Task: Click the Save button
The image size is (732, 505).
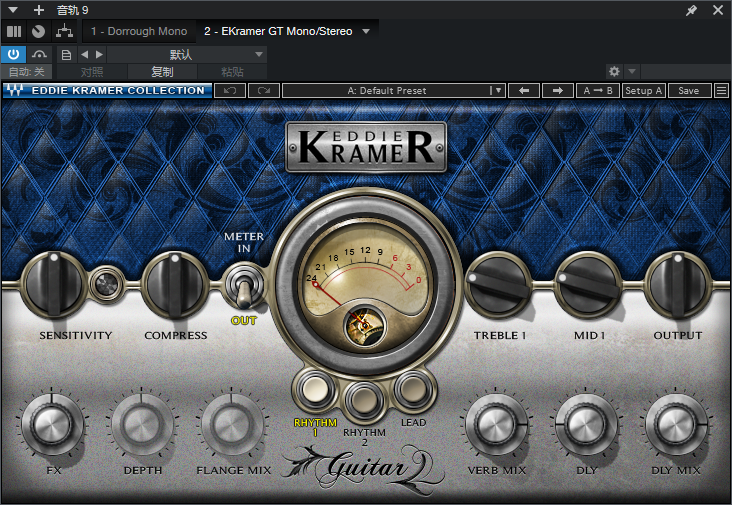Action: click(689, 91)
